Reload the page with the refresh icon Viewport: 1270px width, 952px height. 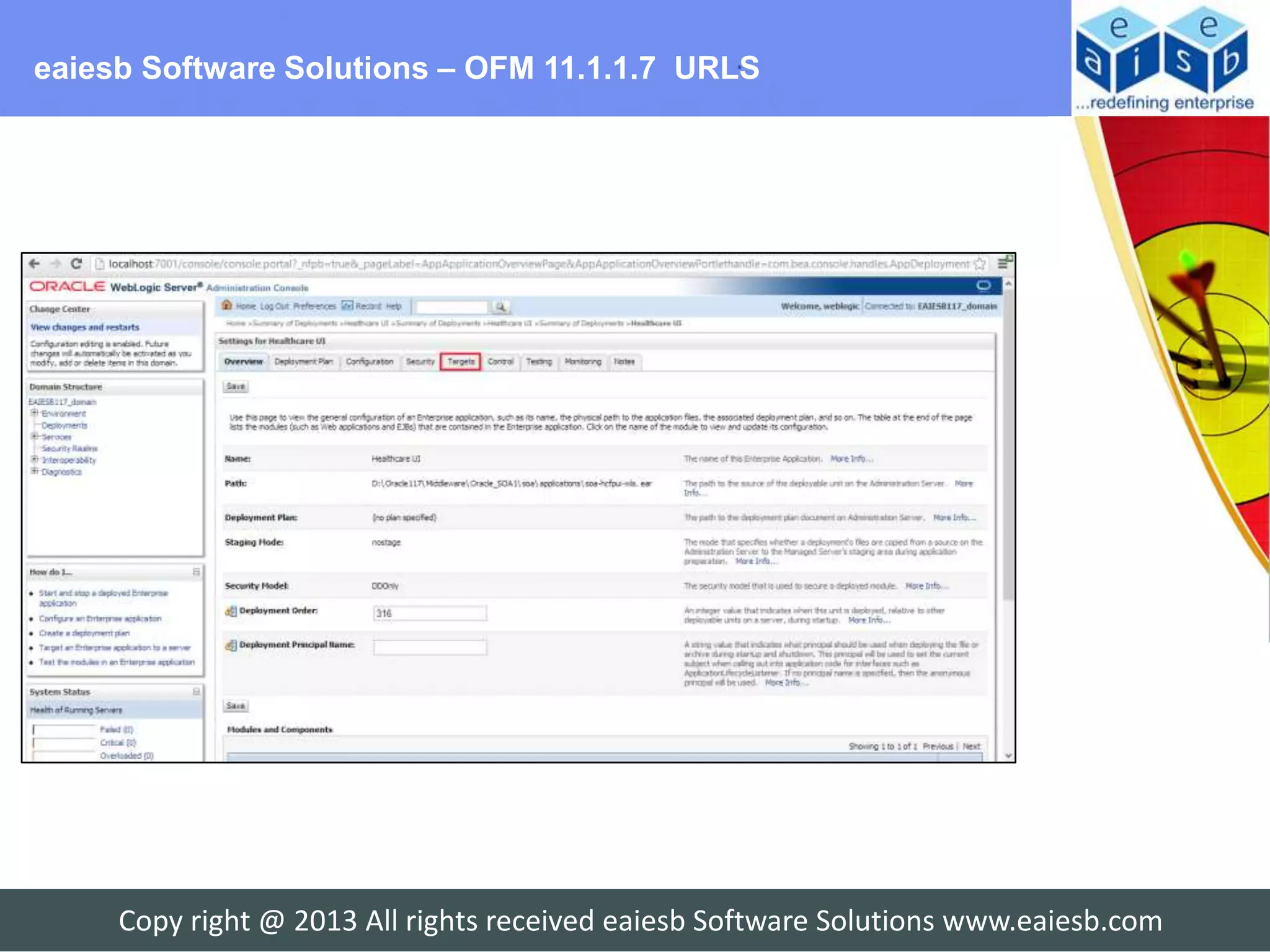click(76, 264)
